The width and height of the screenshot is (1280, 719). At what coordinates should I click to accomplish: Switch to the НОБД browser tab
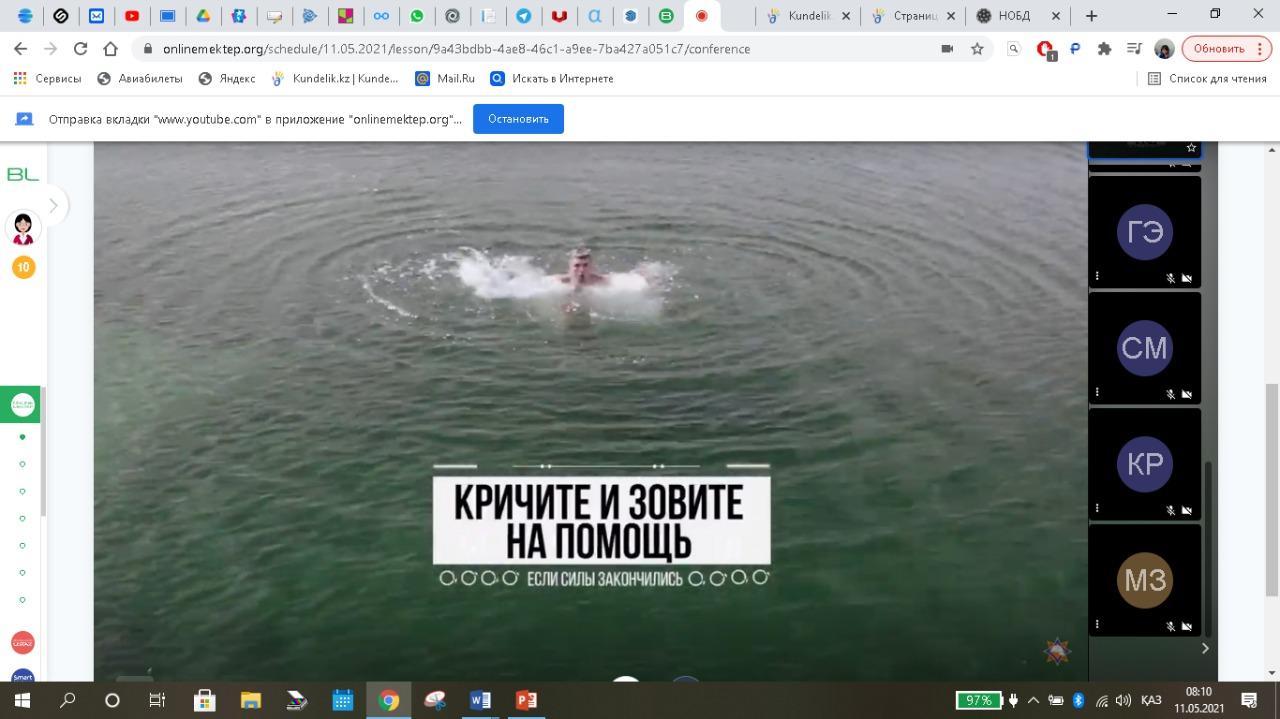1012,16
